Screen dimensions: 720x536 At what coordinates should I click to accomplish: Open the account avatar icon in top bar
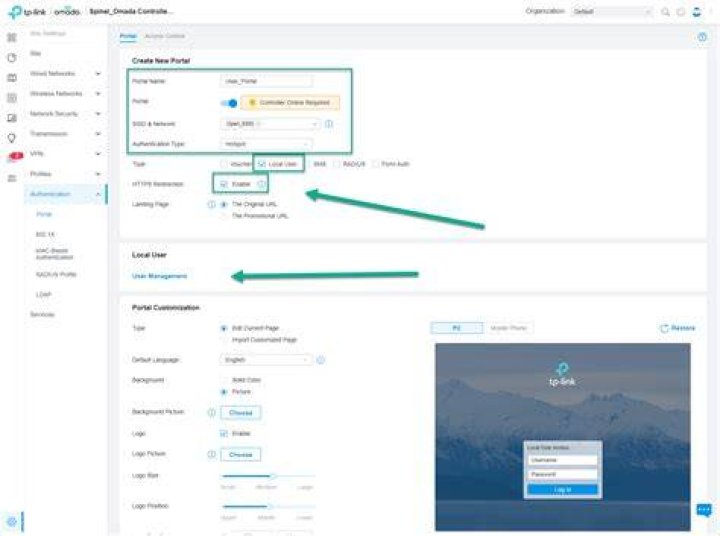point(697,12)
